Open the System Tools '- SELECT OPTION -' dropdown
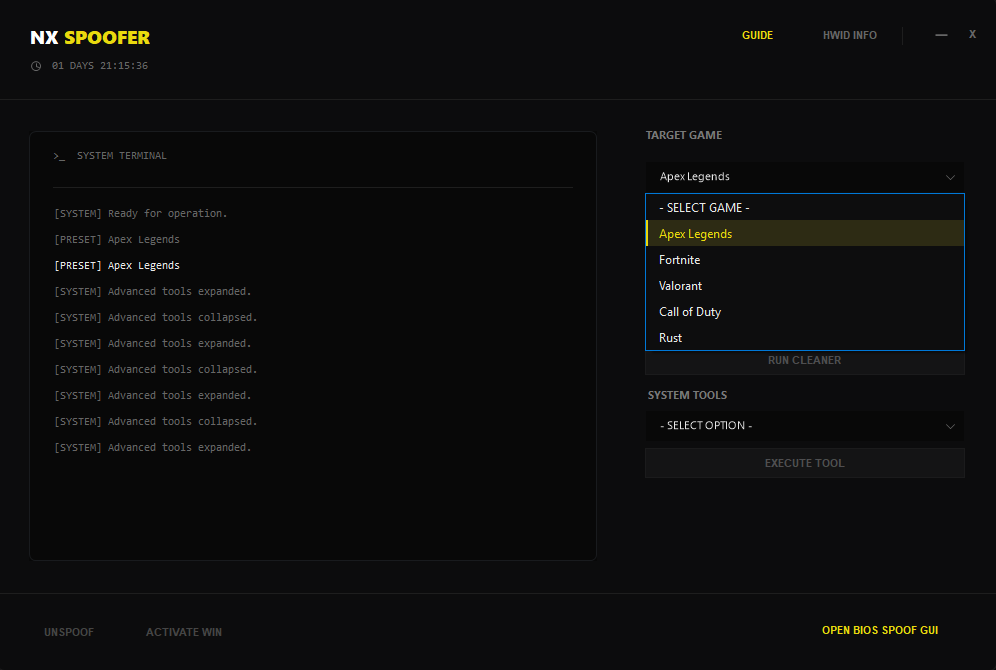The height and width of the screenshot is (670, 996). (x=804, y=425)
